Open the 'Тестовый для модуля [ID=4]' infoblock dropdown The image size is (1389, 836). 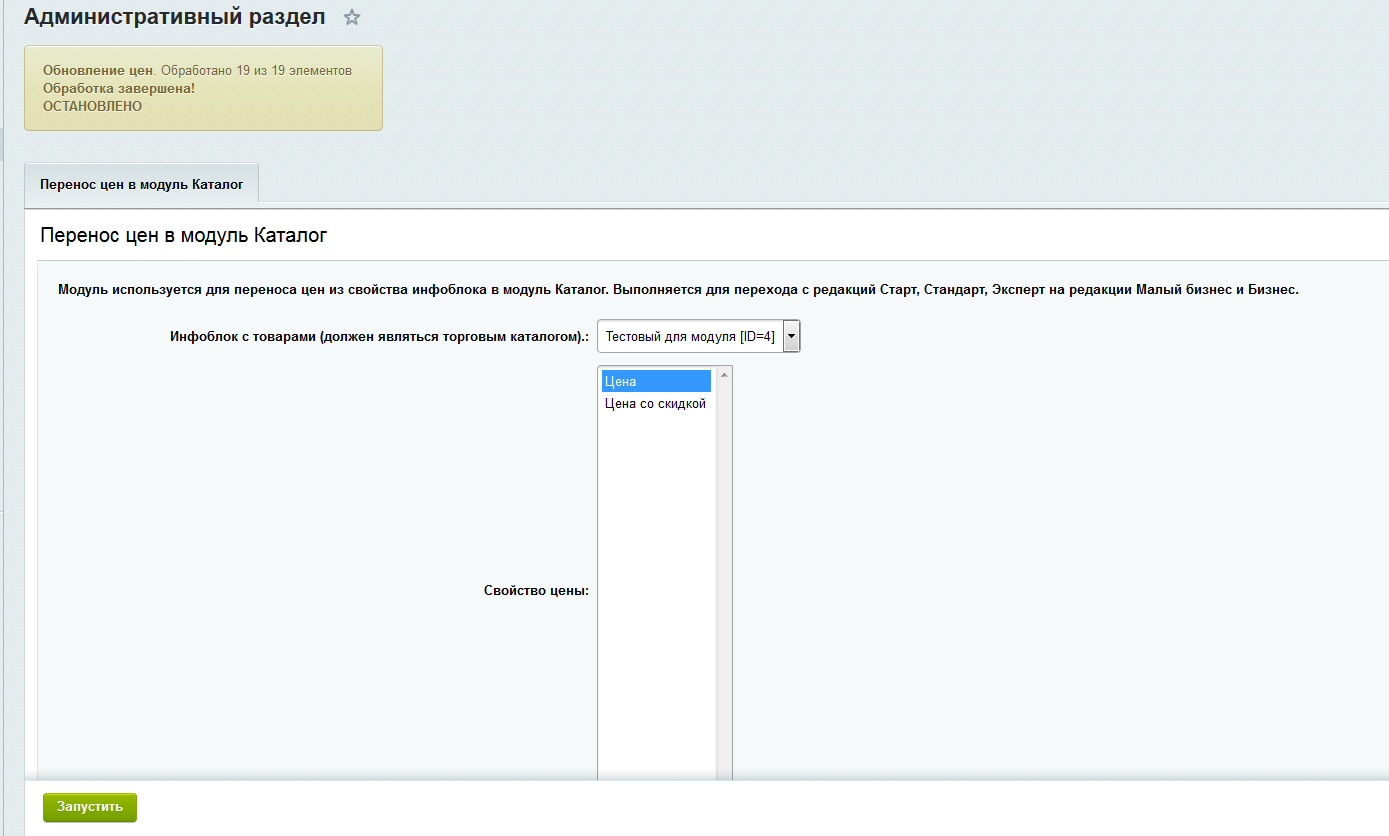point(689,337)
